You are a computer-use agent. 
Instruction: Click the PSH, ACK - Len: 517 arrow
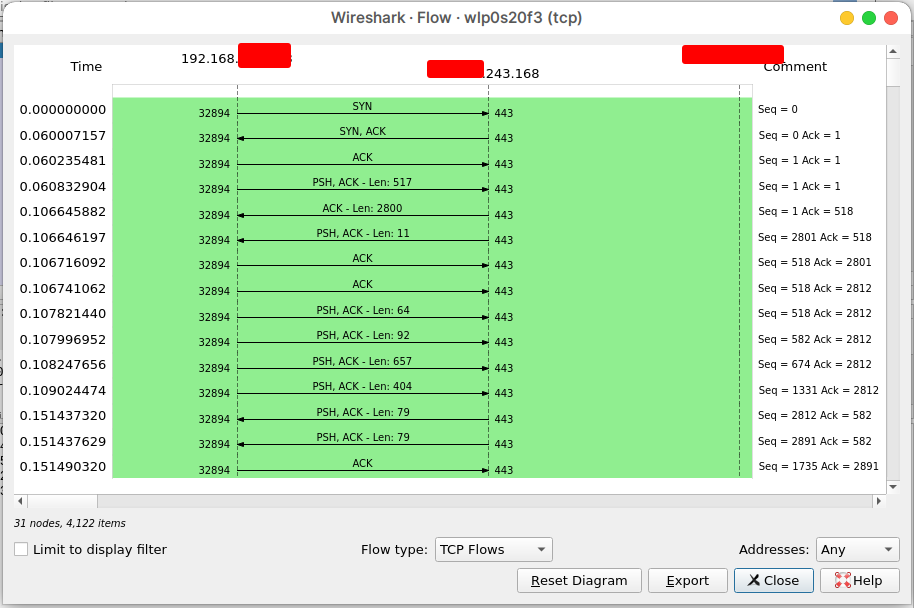[362, 188]
